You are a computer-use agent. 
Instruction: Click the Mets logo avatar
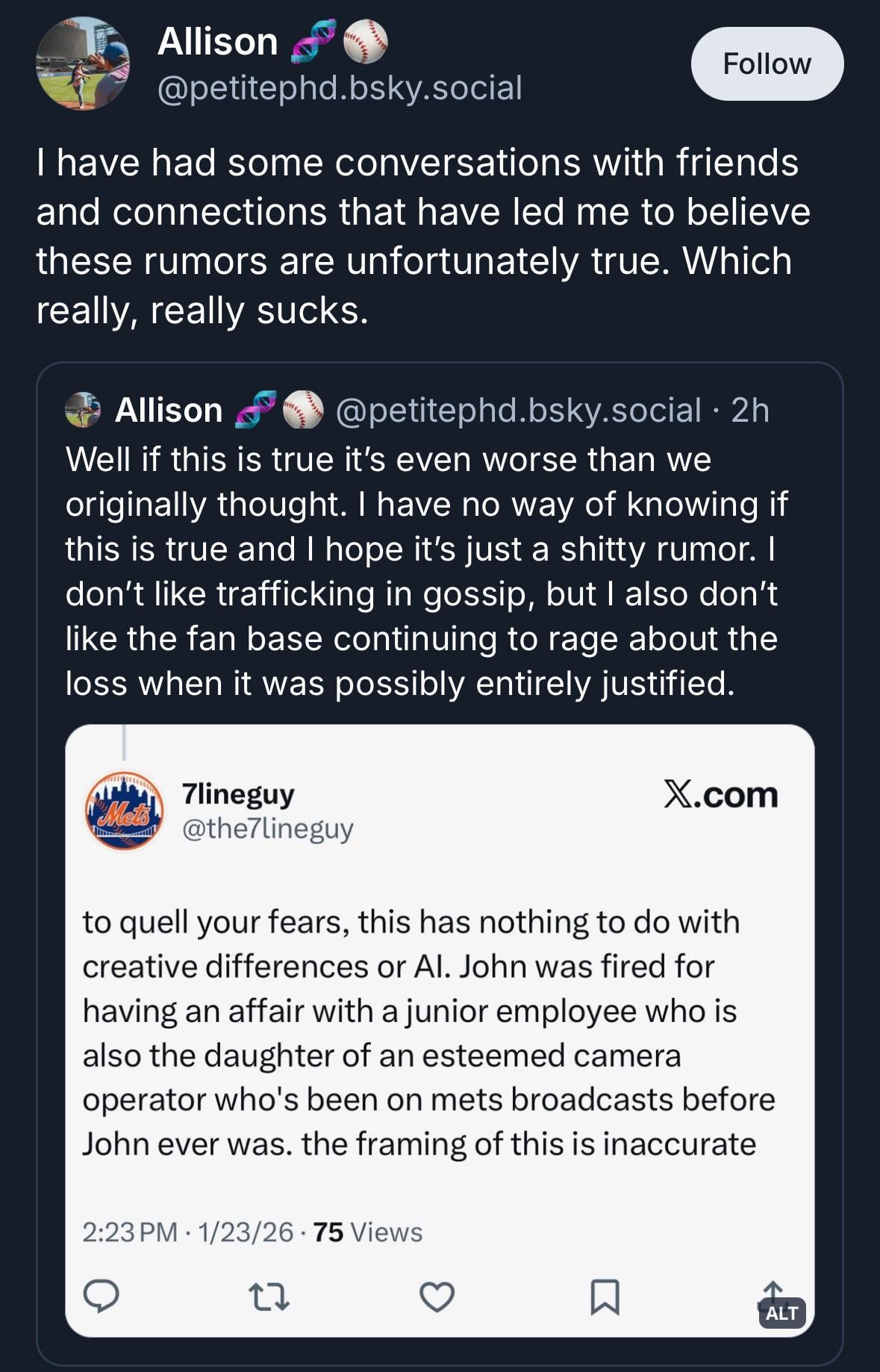125,811
